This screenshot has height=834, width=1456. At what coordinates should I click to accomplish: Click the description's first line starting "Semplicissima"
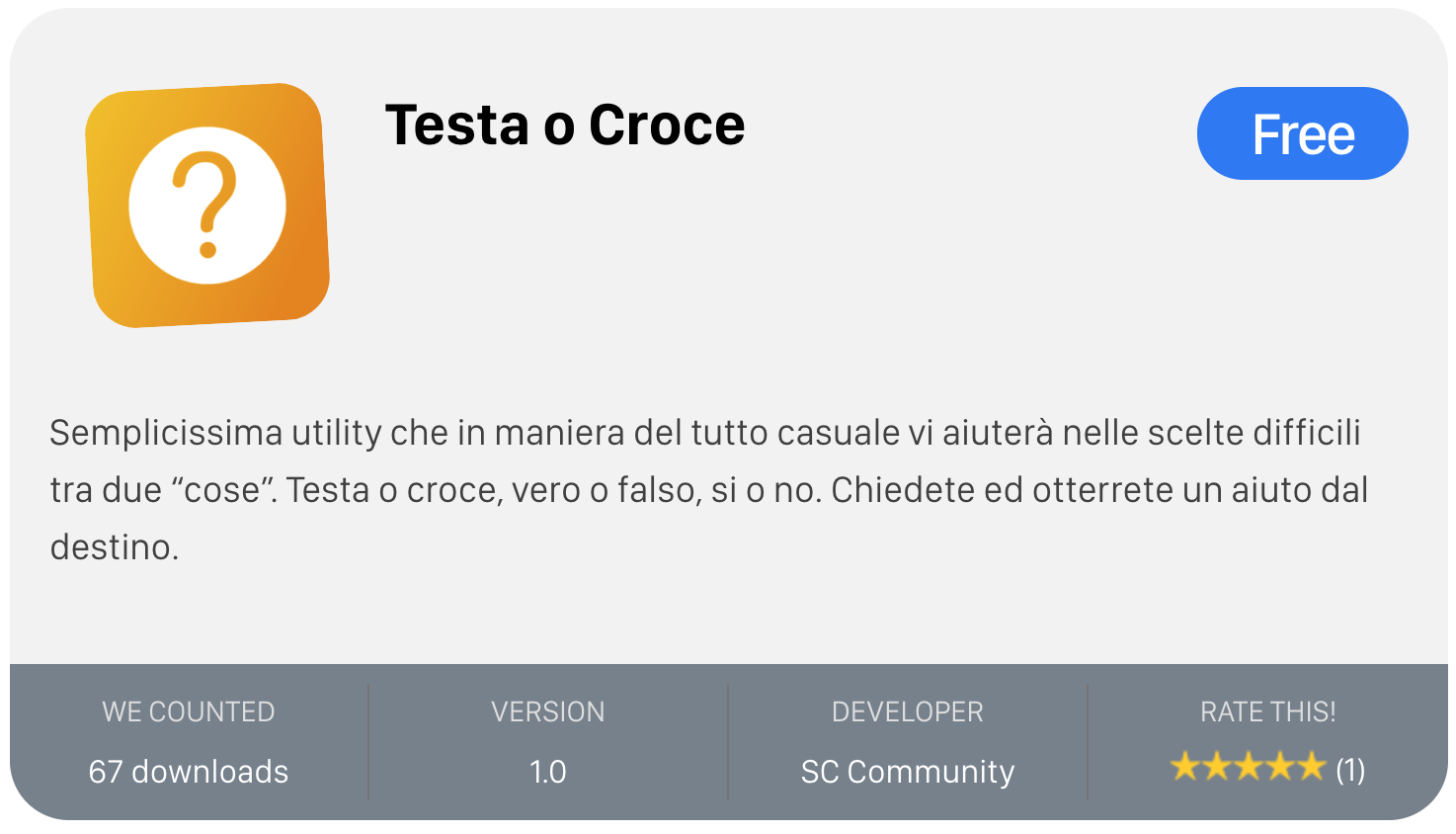coord(704,433)
